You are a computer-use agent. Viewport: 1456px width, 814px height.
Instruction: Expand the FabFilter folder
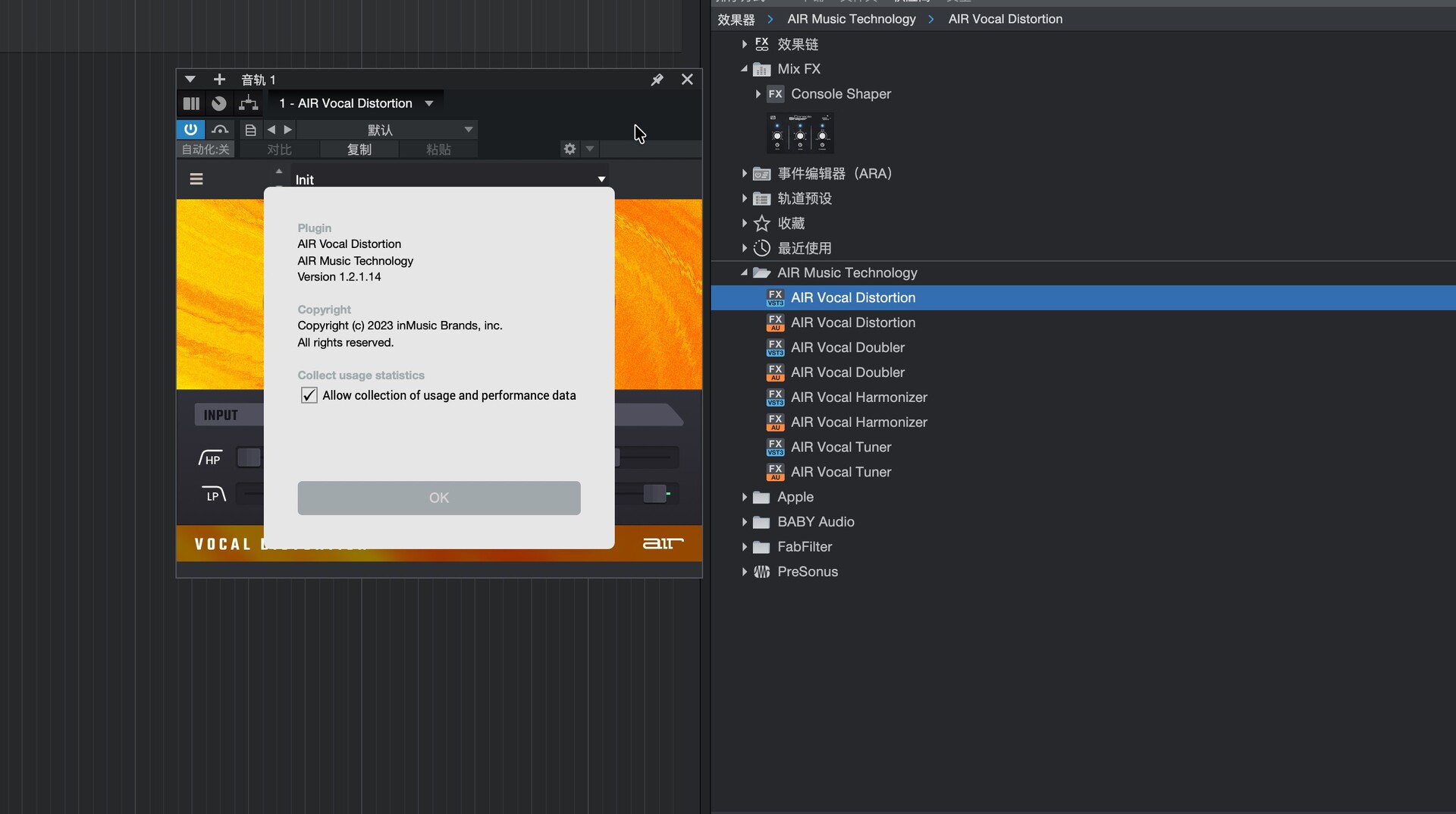[x=745, y=547]
